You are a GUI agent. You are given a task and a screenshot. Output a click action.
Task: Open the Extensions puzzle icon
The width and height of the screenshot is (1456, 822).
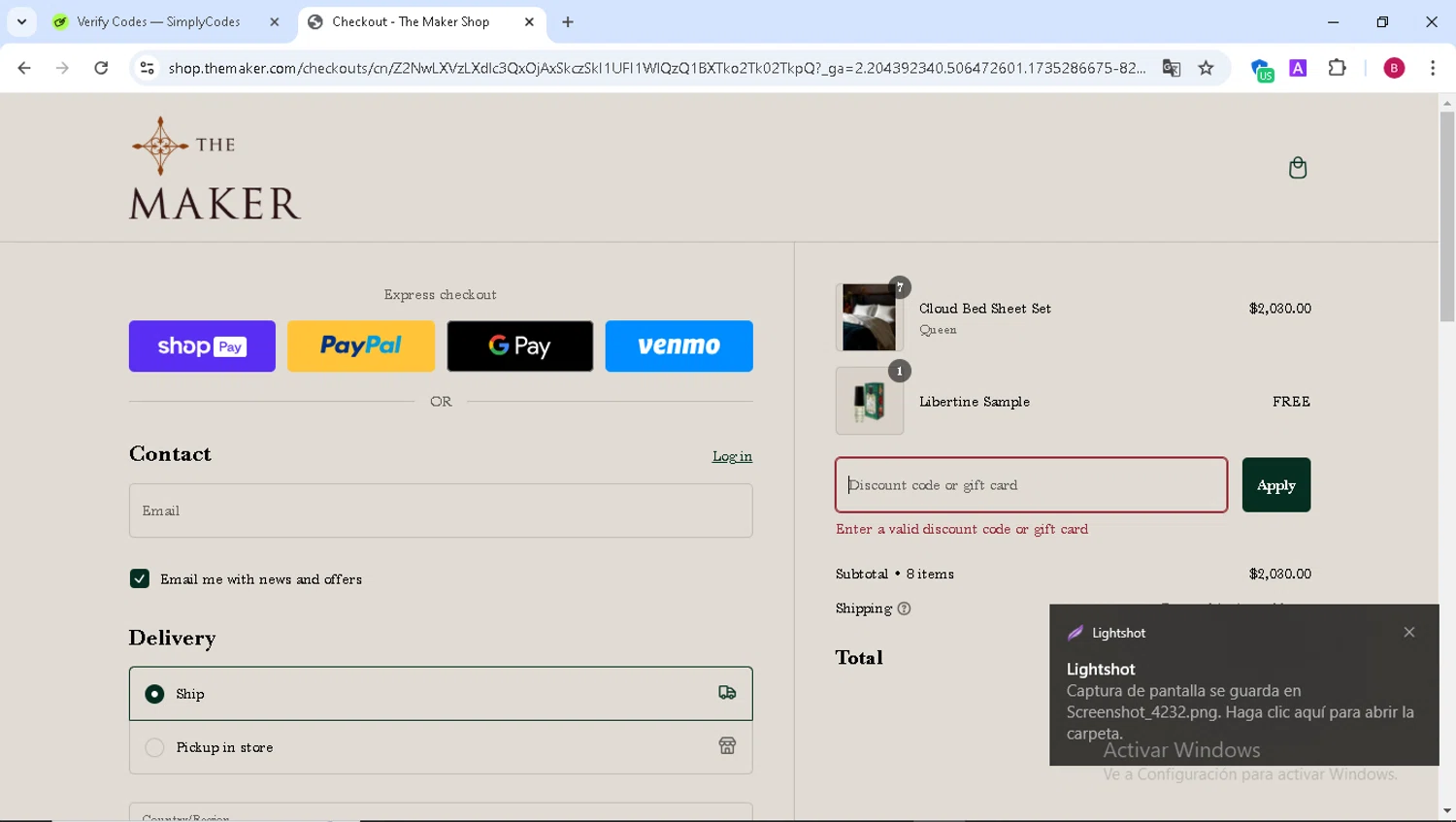coord(1337,68)
